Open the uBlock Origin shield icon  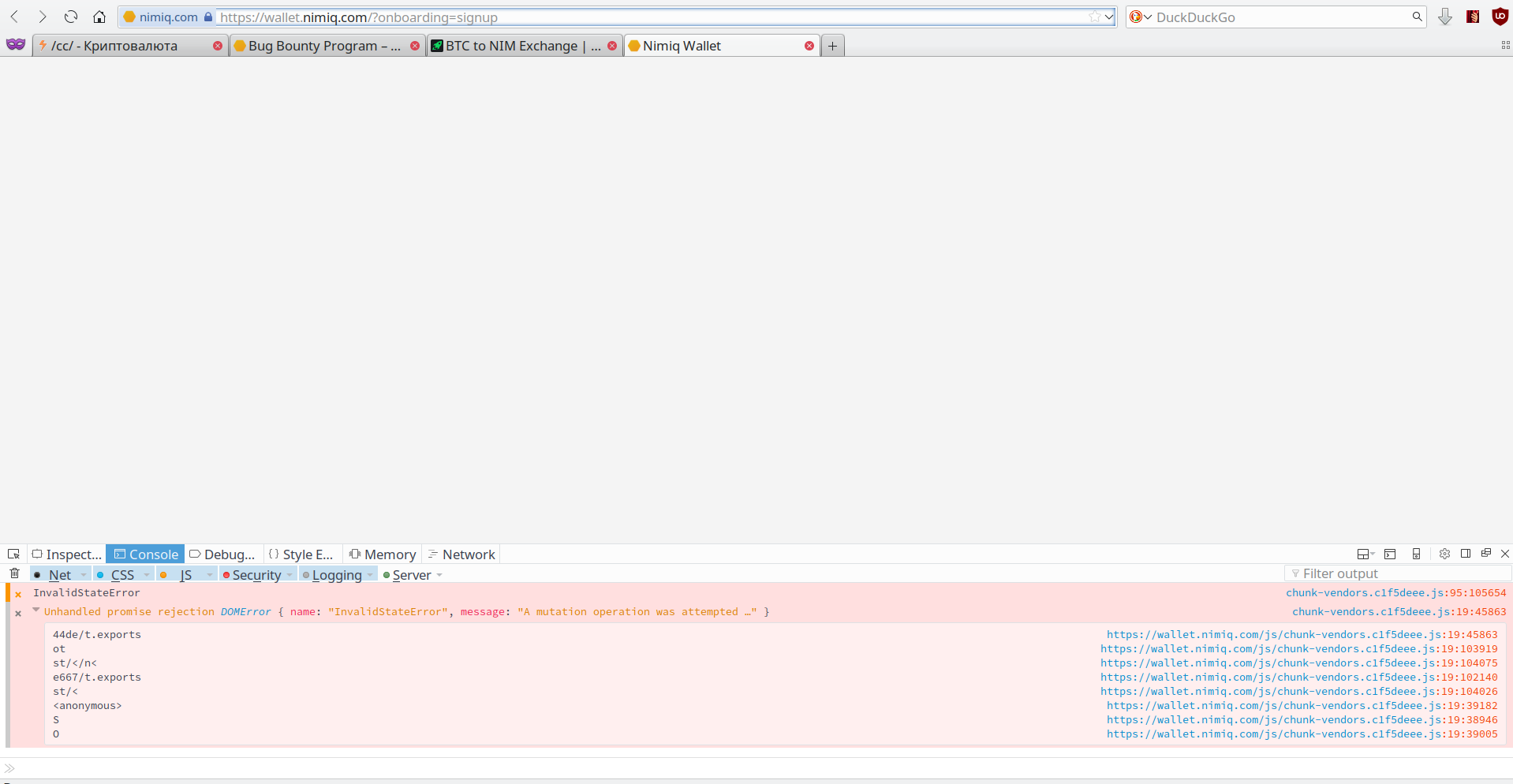click(1500, 17)
